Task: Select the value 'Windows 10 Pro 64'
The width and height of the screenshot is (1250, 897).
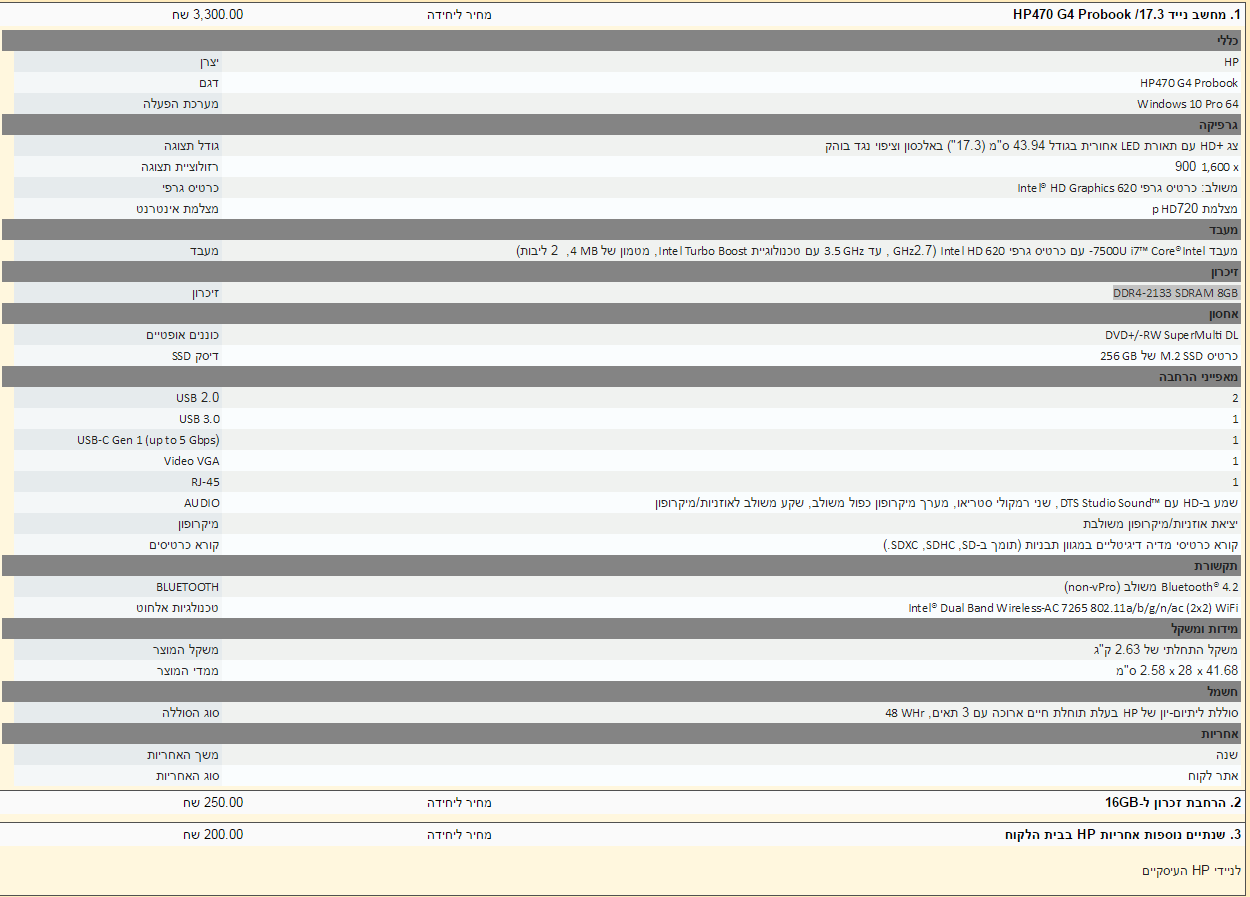Action: [x=1187, y=104]
